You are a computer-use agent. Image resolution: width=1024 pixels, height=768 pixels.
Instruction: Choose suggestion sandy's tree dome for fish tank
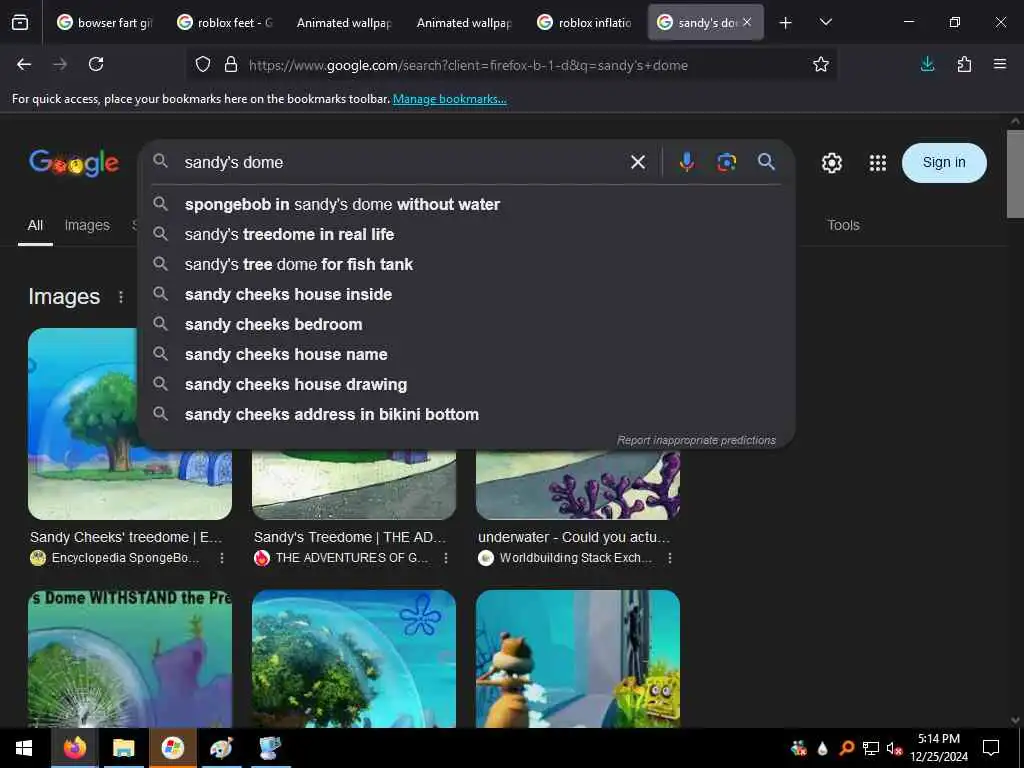click(467, 264)
